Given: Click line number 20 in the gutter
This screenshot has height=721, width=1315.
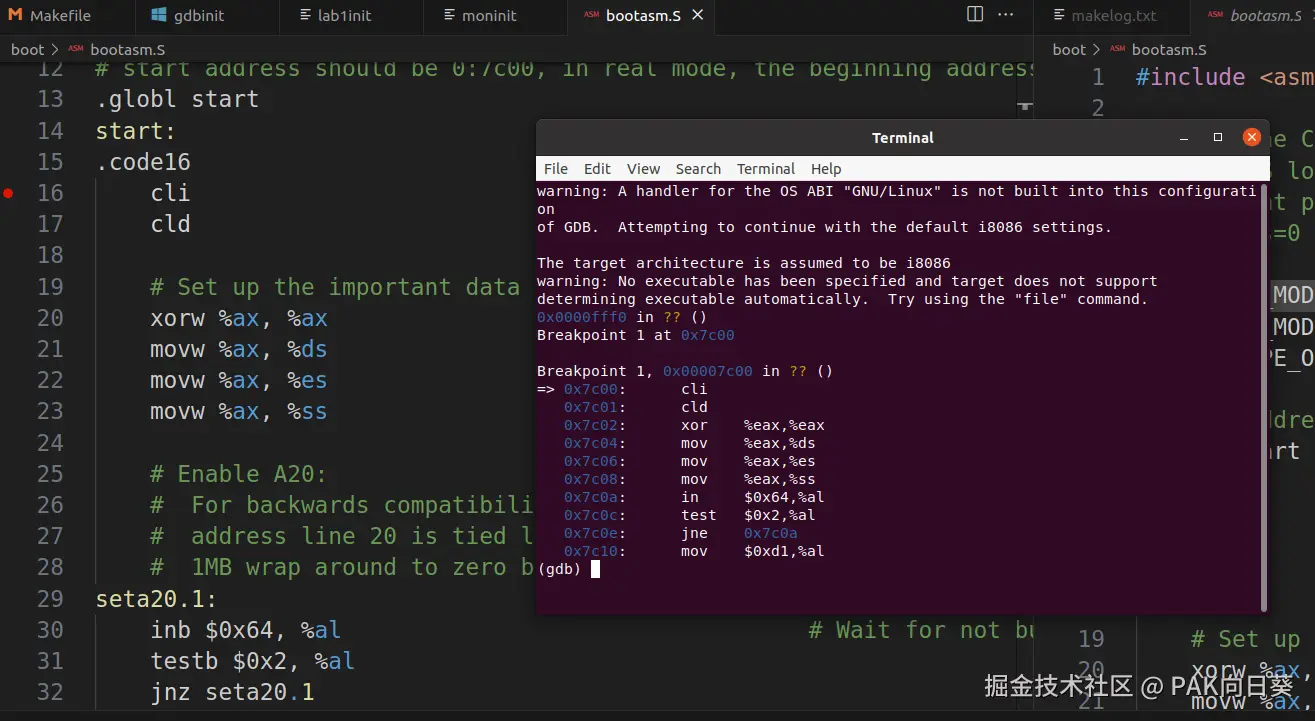Looking at the screenshot, I should tap(50, 318).
